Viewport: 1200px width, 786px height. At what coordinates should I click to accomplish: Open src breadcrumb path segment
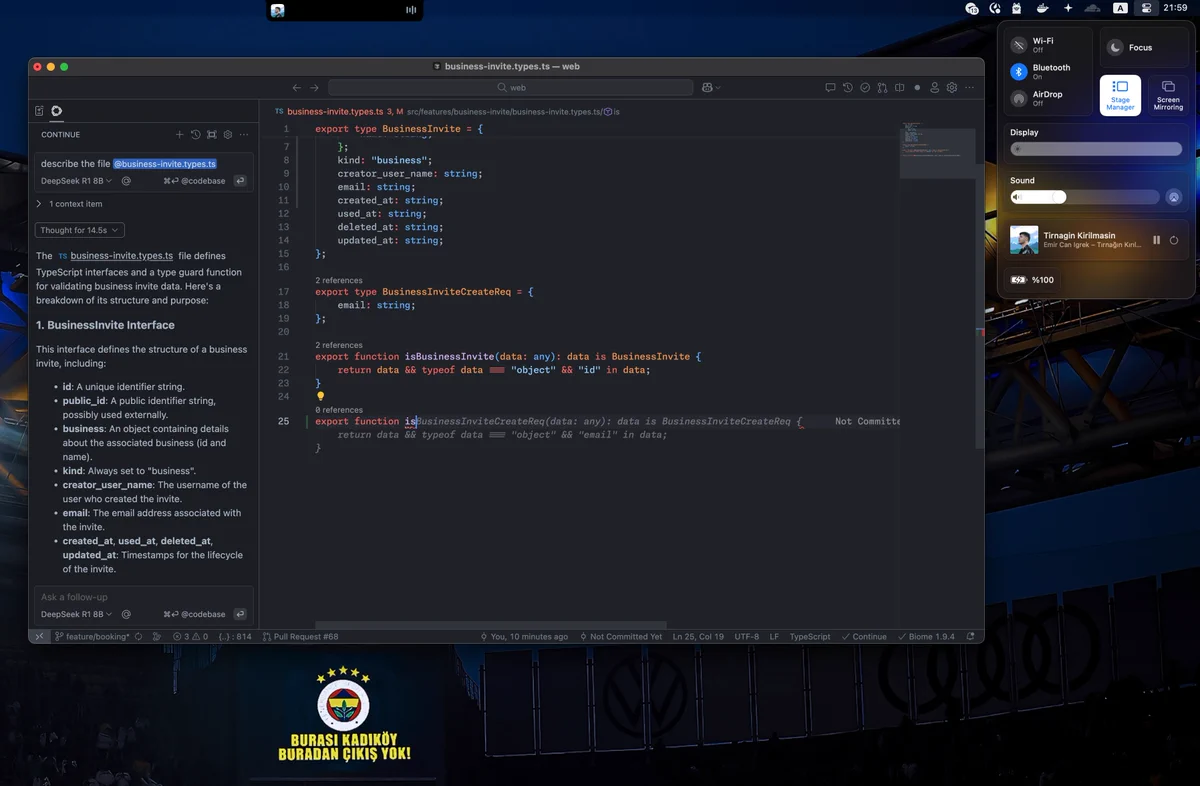pos(413,112)
